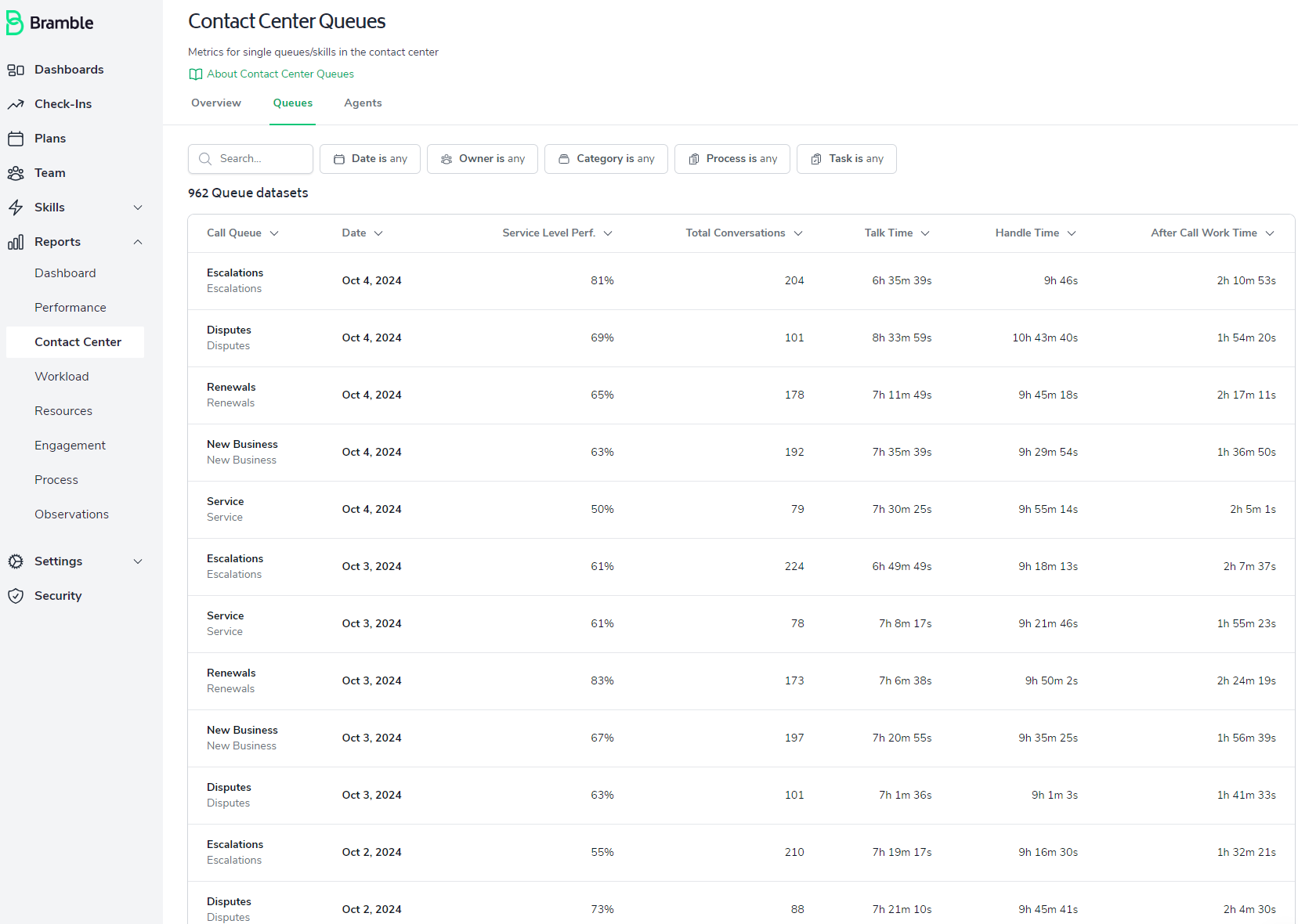Screen dimensions: 1298x924
Task: Expand the Skills sidebar section
Action: point(138,208)
